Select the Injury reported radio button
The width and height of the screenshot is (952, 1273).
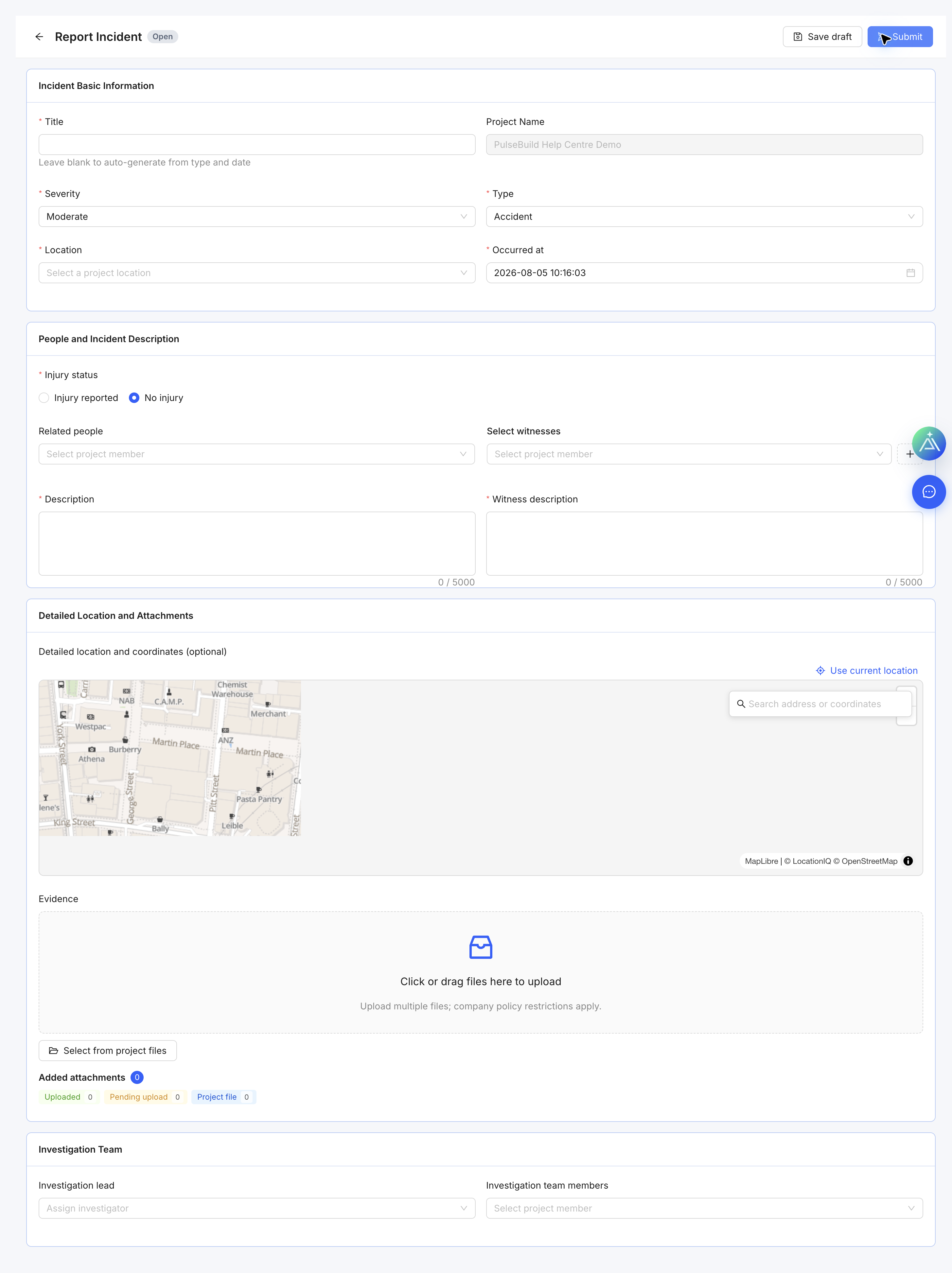pyautogui.click(x=44, y=398)
